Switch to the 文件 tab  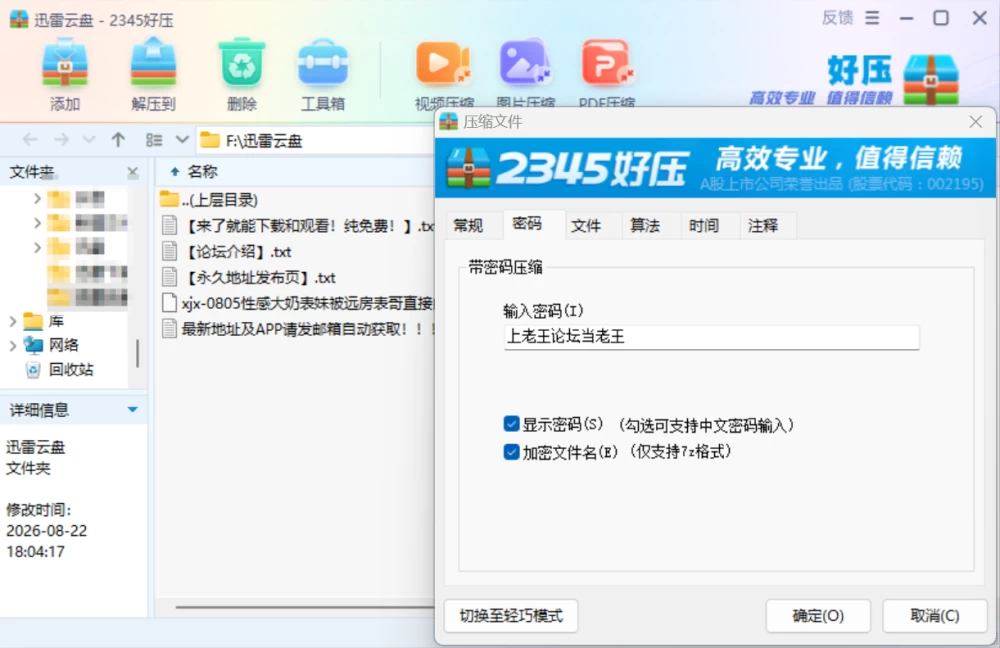pyautogui.click(x=585, y=225)
